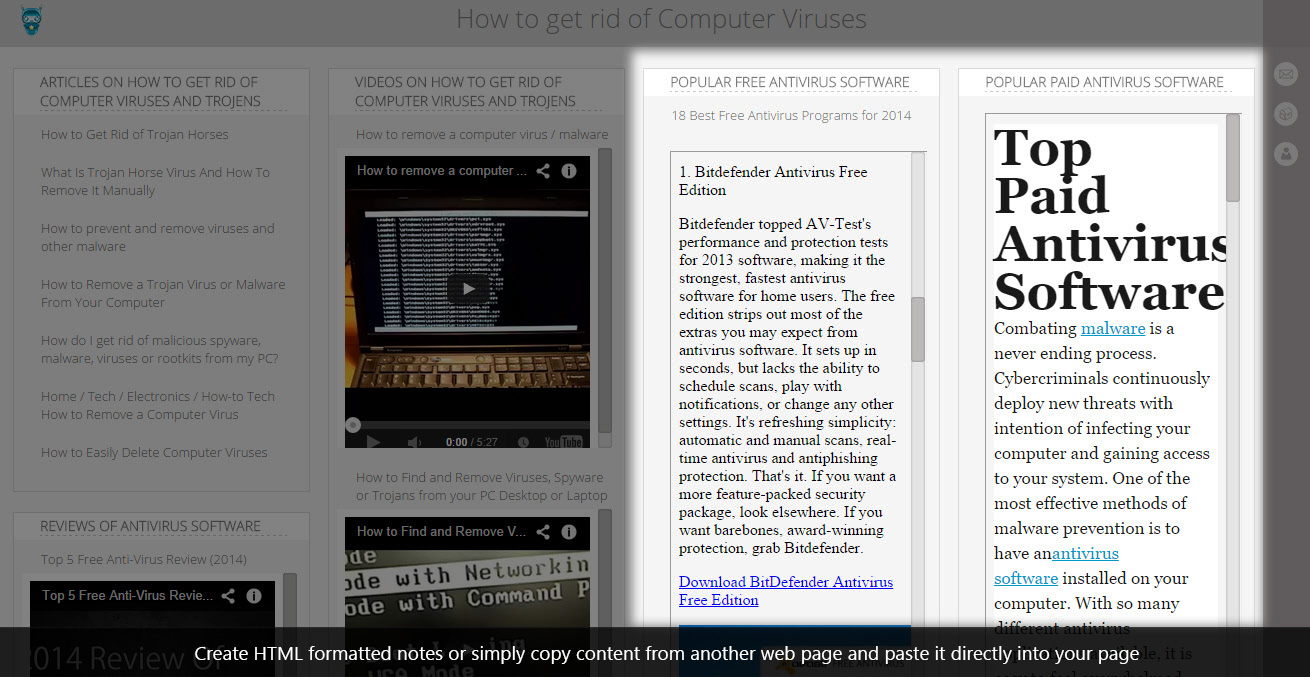This screenshot has height=677, width=1310.
Task: Open the user profile icon in right sidebar
Action: point(1285,154)
